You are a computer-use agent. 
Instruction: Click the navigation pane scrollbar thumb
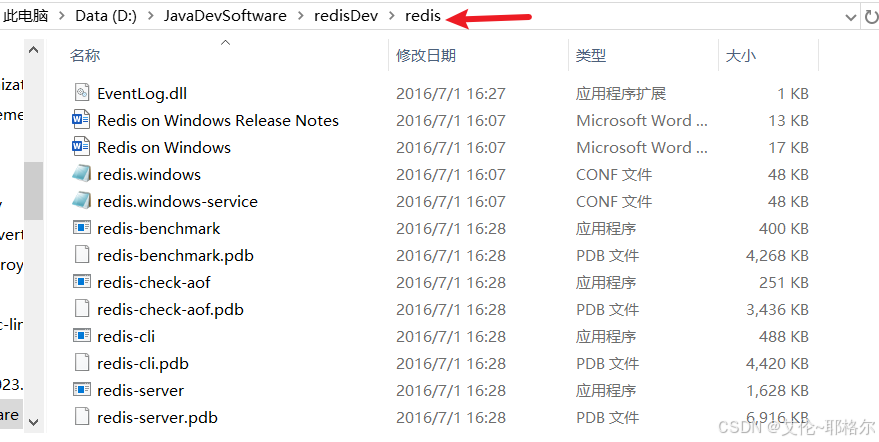click(x=33, y=191)
